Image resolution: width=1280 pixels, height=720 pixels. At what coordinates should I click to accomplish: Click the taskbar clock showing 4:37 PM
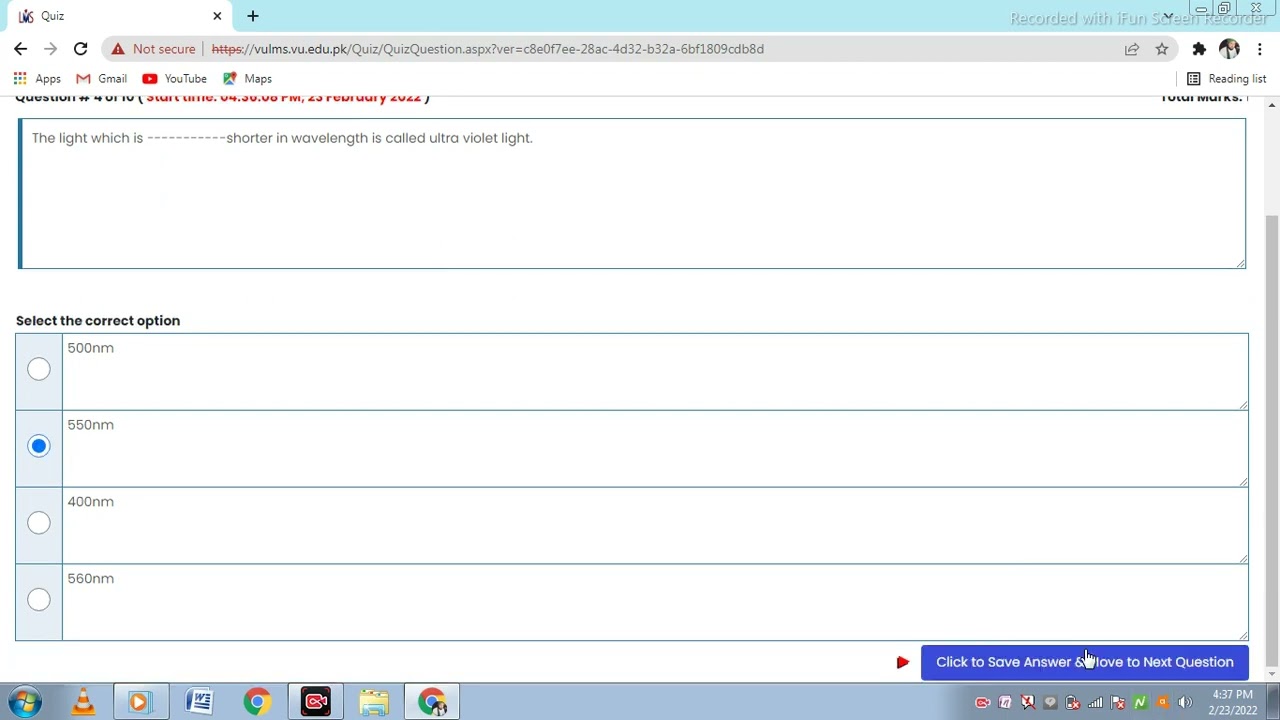pyautogui.click(x=1232, y=702)
